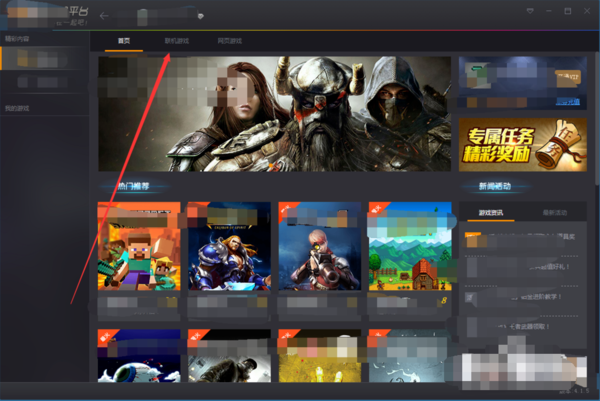Switch to the 最新活动 news tab

tap(554, 212)
